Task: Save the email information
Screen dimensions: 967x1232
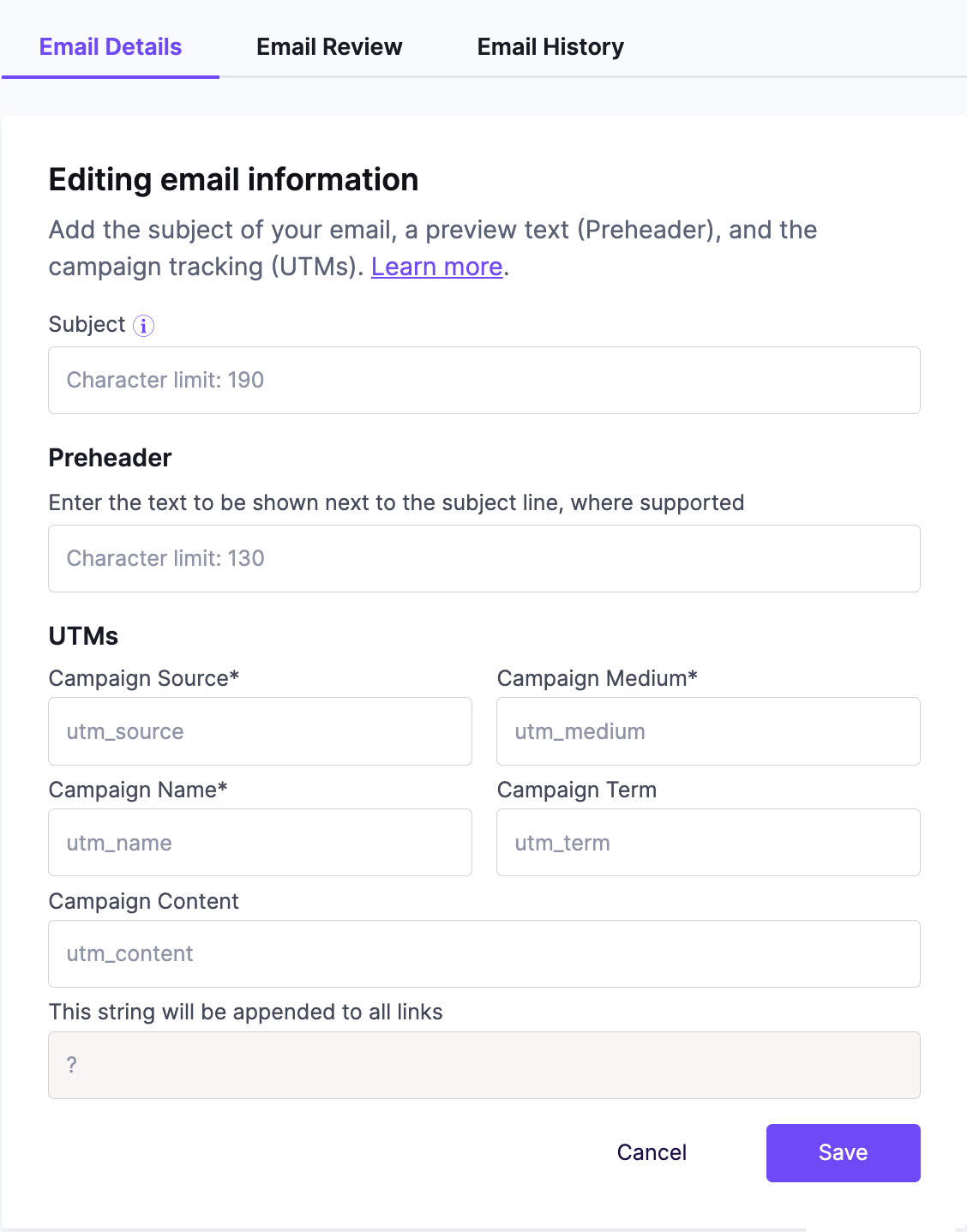Action: tap(844, 1153)
